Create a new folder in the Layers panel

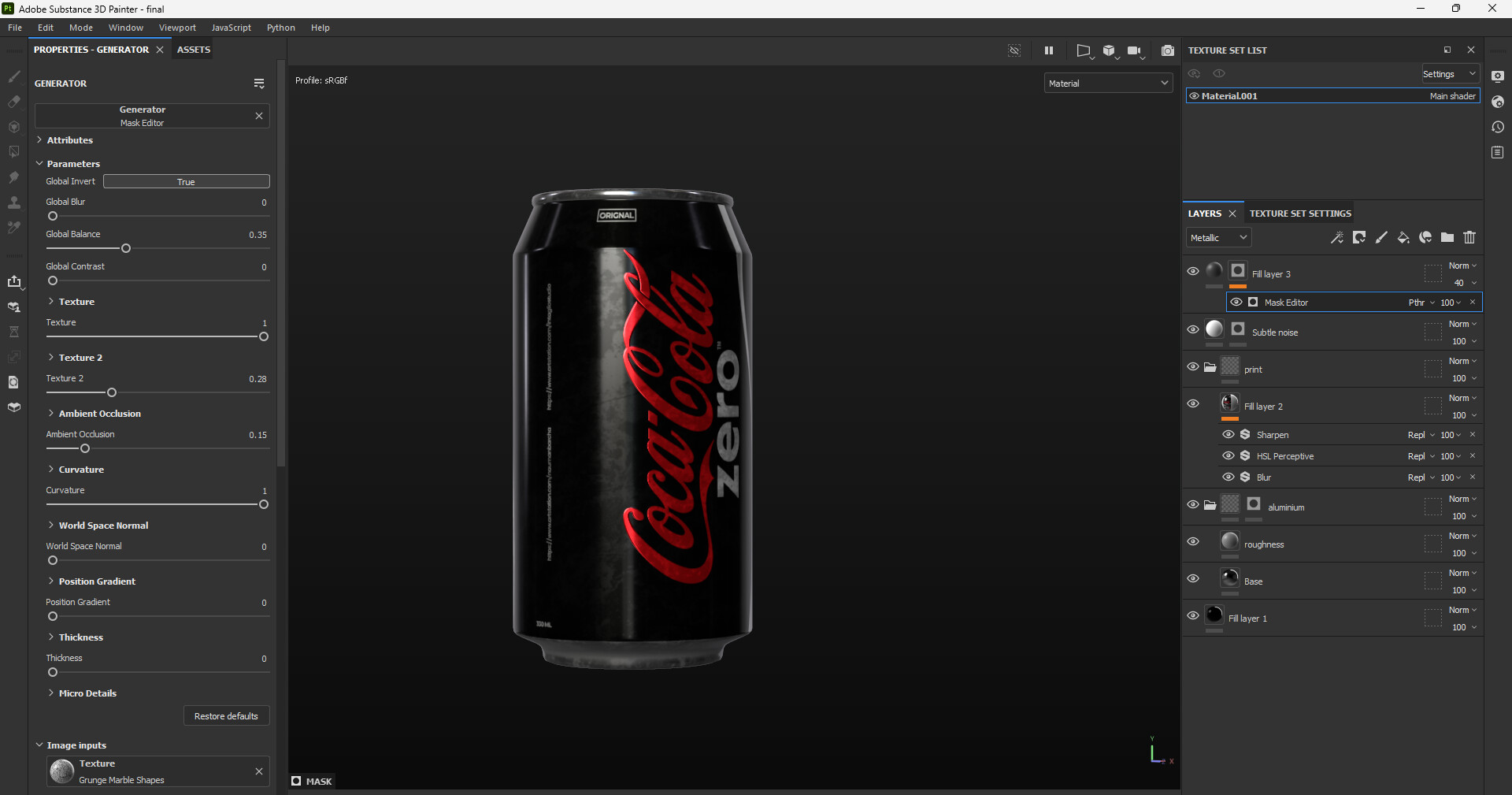(1447, 237)
